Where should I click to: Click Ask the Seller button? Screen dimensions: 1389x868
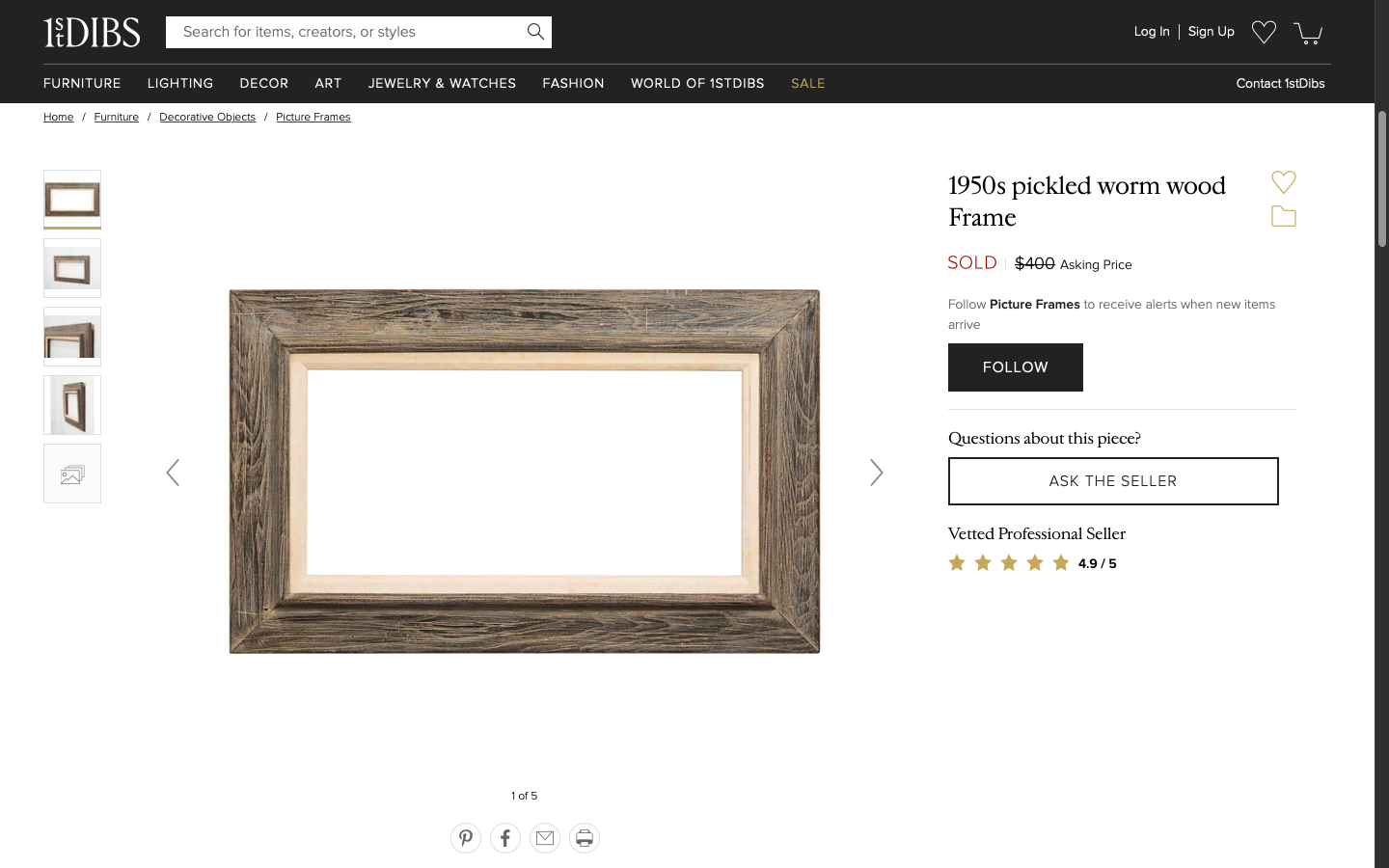pos(1113,481)
